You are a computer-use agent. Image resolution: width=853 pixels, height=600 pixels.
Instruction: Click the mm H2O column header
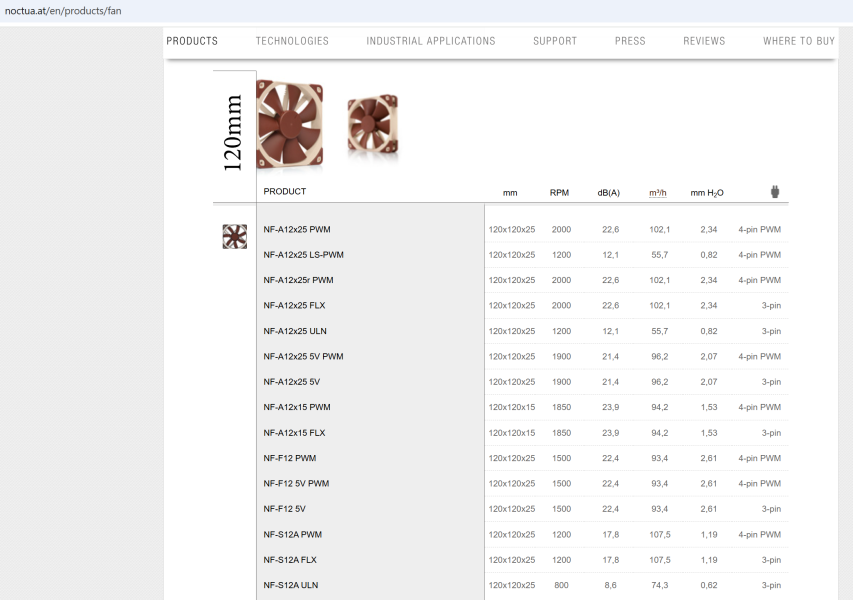tap(707, 193)
